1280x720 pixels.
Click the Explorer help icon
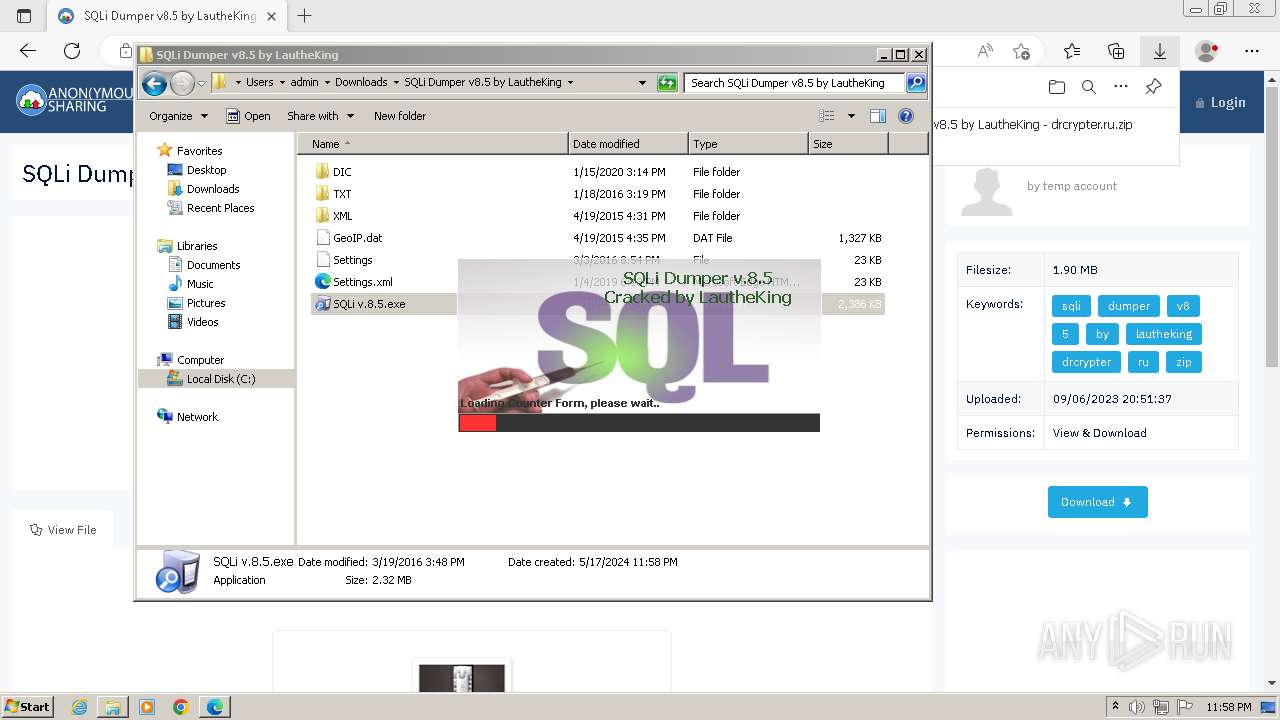(906, 116)
